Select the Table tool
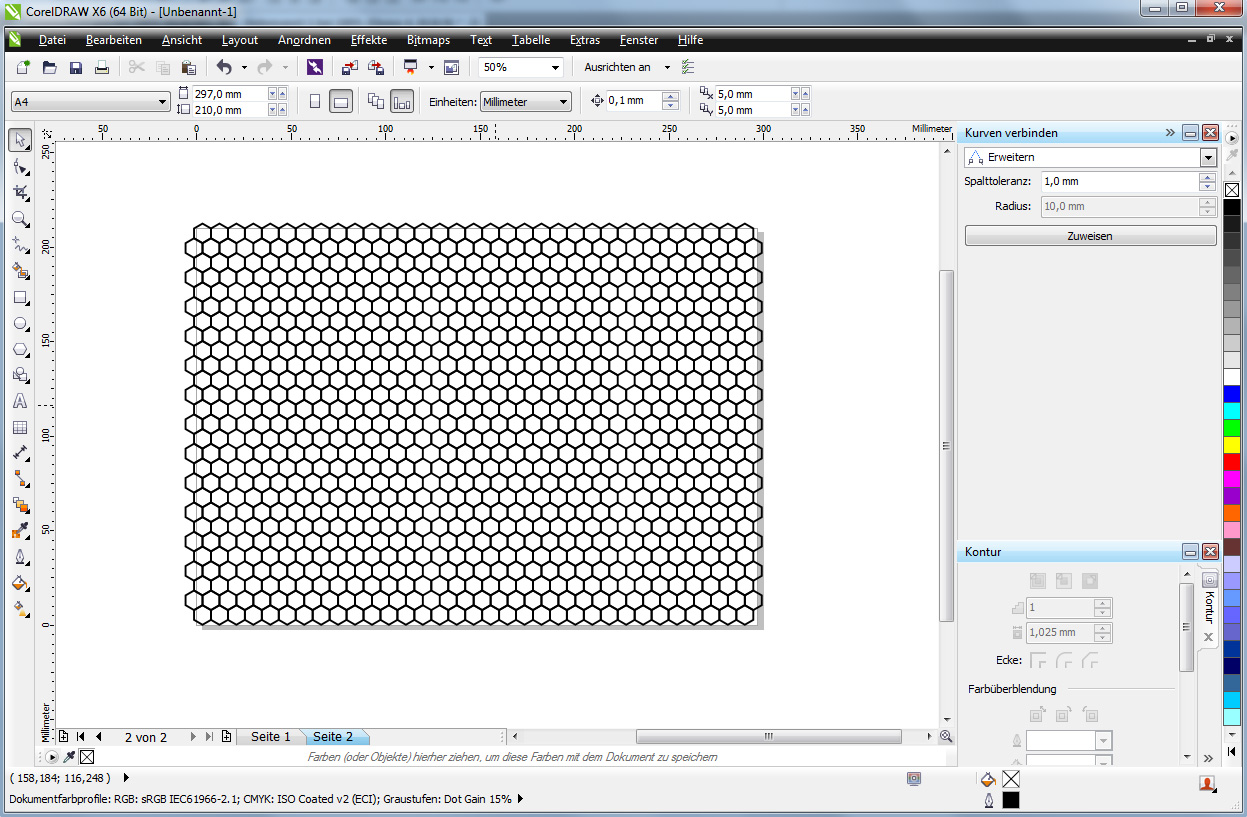 [20, 427]
